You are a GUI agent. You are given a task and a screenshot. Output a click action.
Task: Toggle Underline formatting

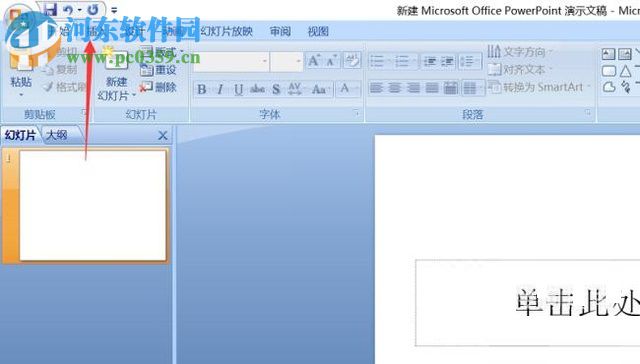(x=239, y=89)
